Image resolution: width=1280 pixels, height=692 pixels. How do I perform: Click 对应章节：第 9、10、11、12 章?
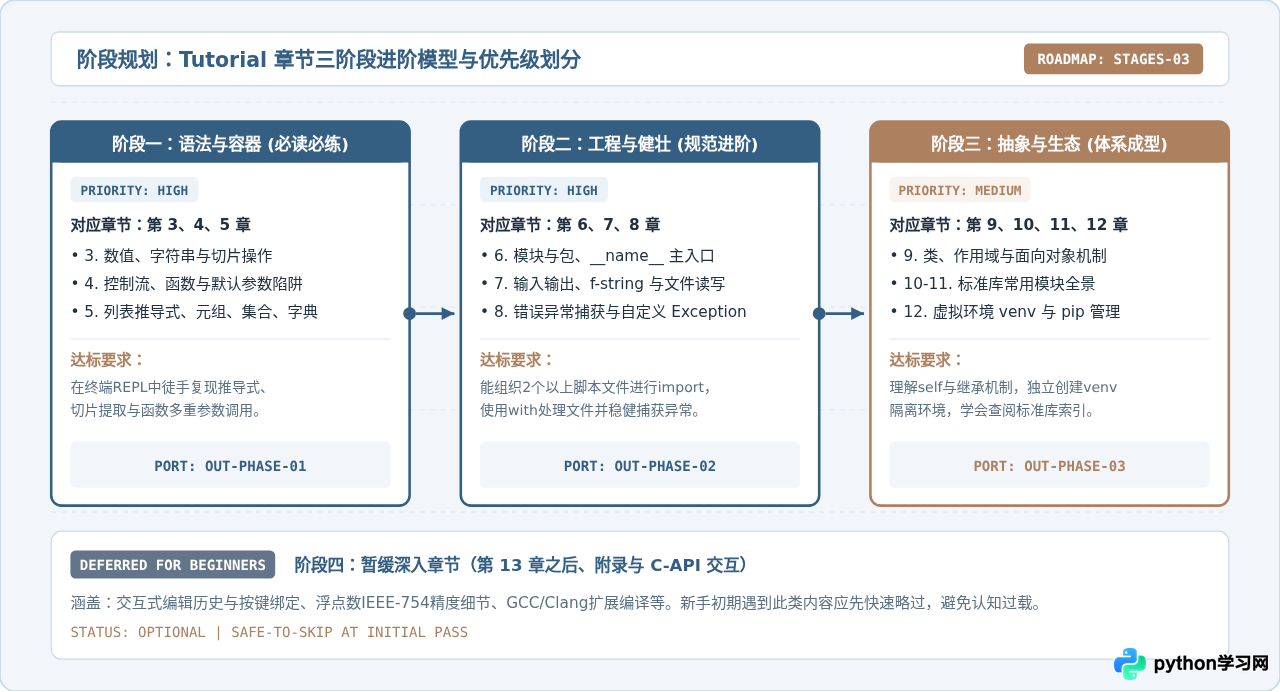pyautogui.click(x=1009, y=225)
